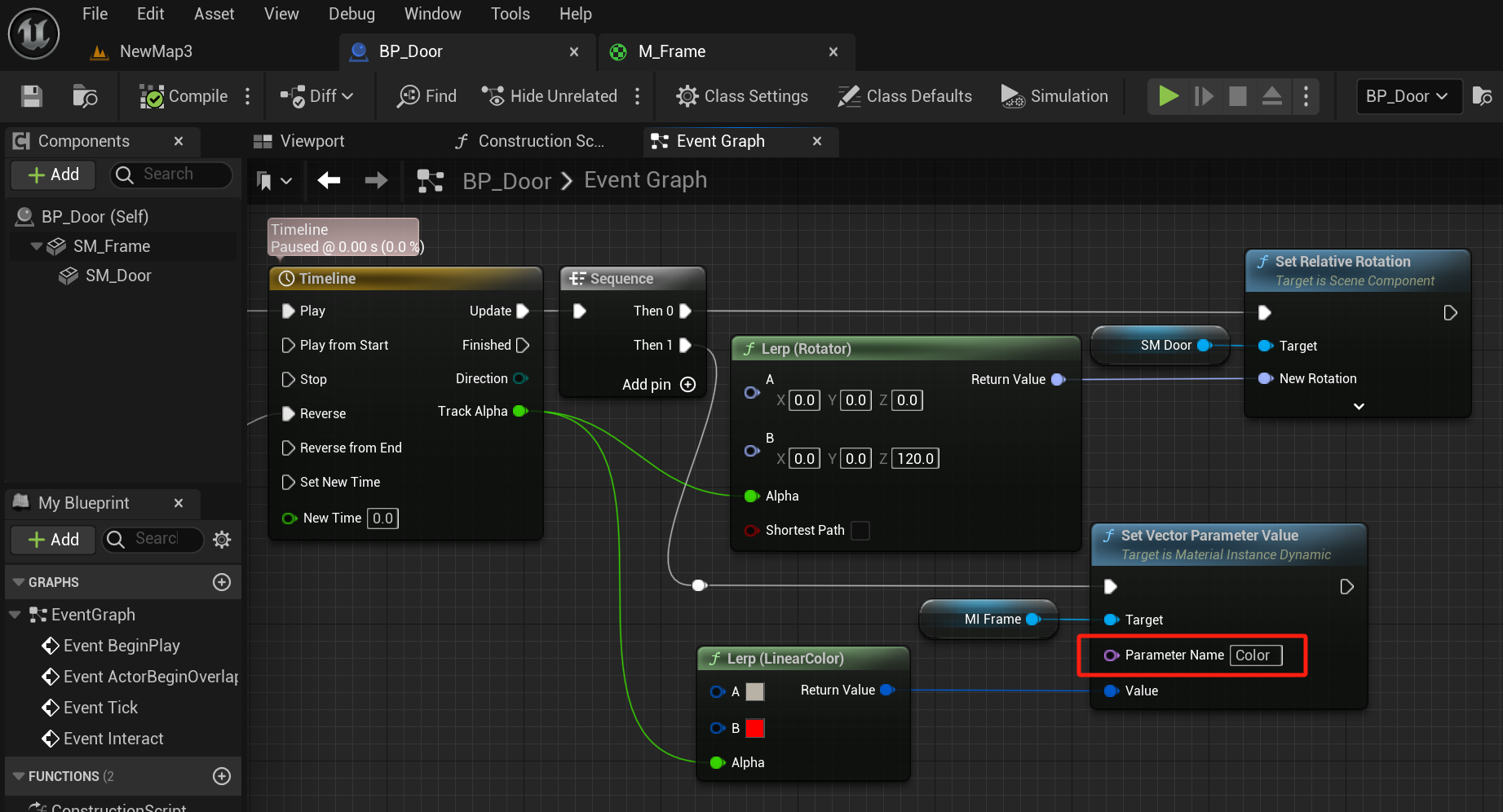Click the MI Frame variable node
The image size is (1503, 812).
[988, 620]
